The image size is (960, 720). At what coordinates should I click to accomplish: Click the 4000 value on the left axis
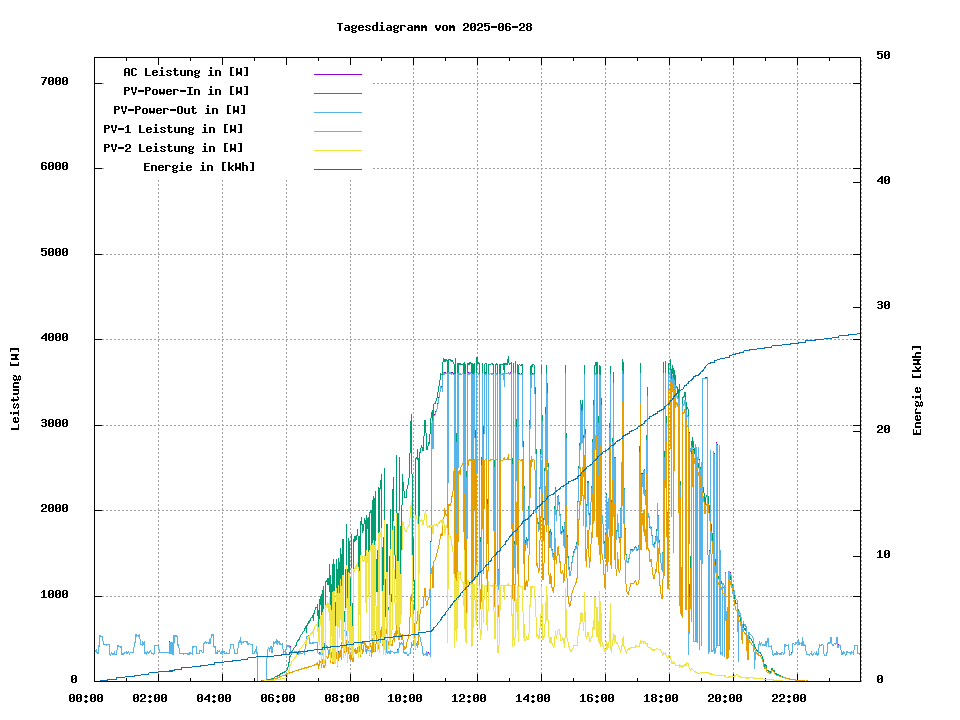click(54, 338)
